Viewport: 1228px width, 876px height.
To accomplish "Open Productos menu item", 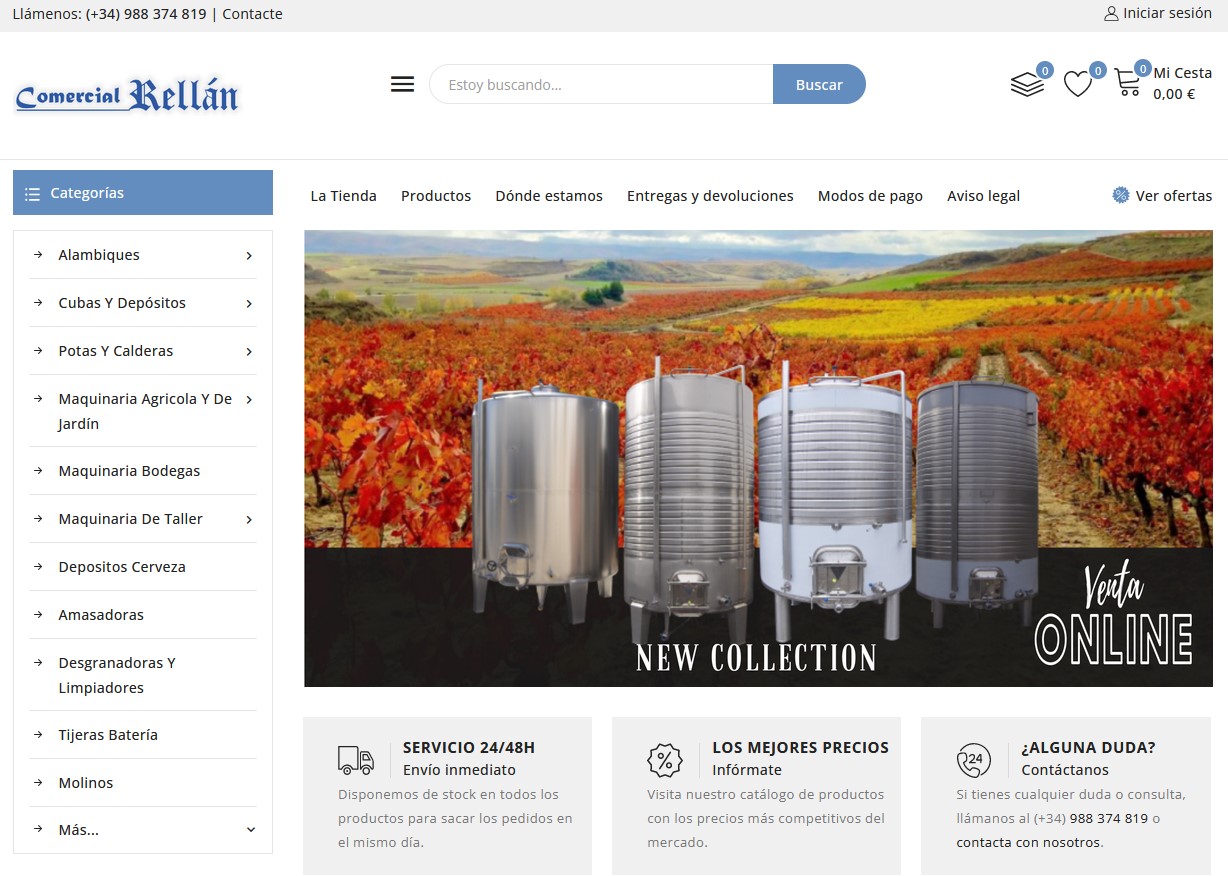I will (436, 196).
